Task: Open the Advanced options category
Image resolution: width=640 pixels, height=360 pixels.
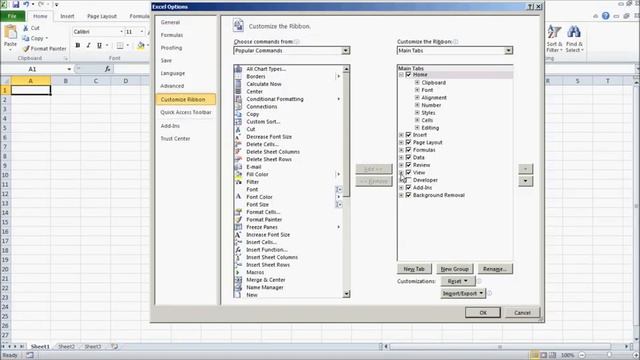Action: [172, 86]
